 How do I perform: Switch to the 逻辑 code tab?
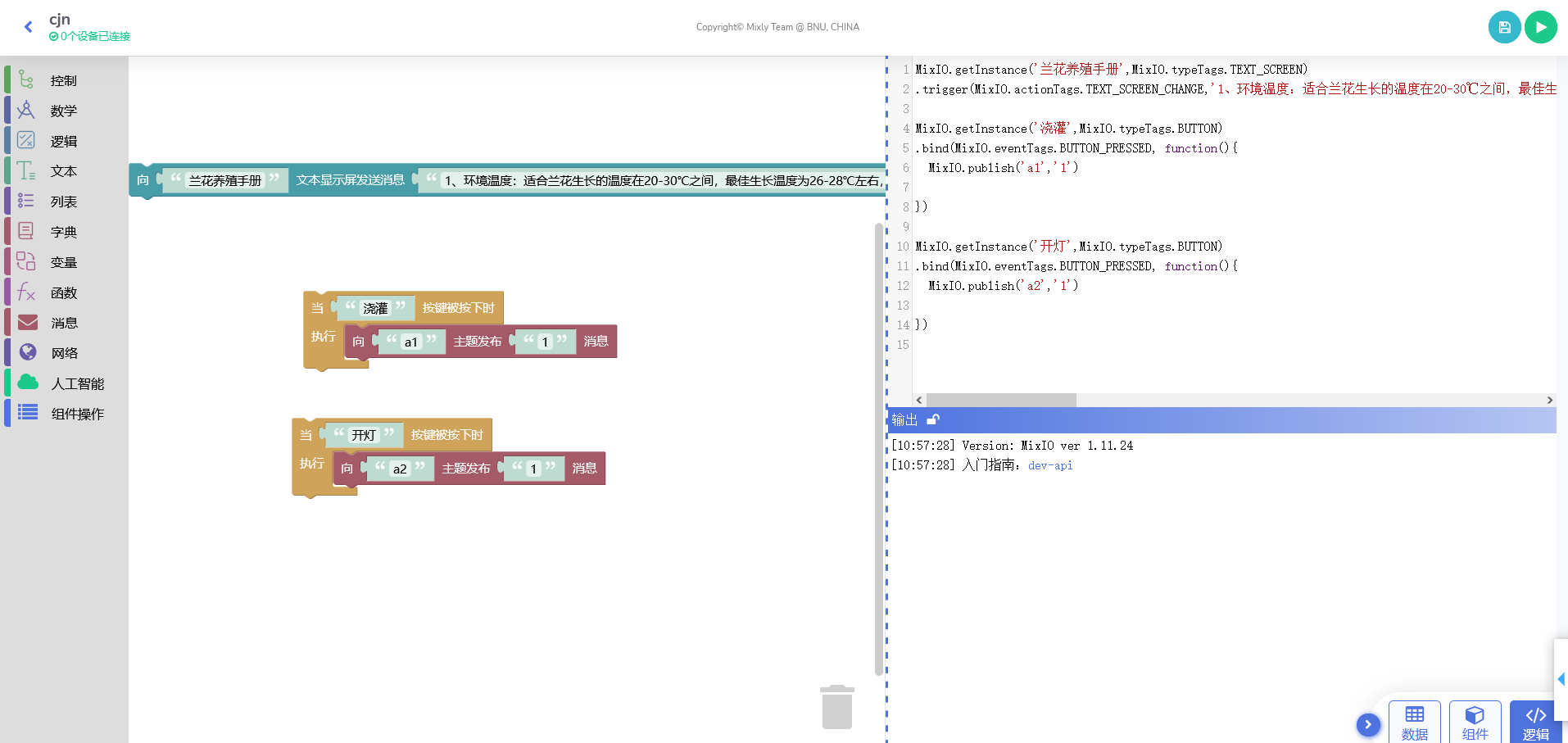pyautogui.click(x=1535, y=723)
